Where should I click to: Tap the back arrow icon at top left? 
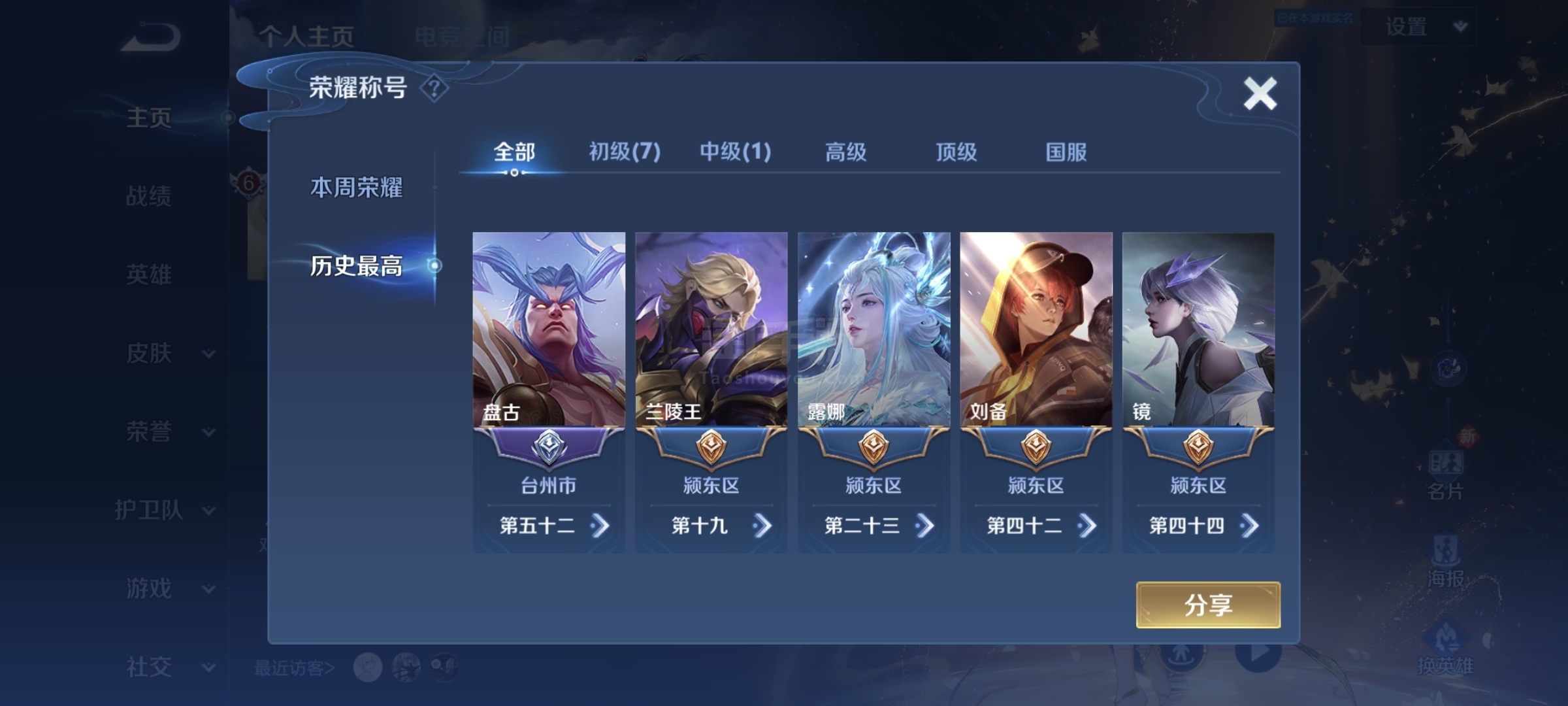point(151,37)
